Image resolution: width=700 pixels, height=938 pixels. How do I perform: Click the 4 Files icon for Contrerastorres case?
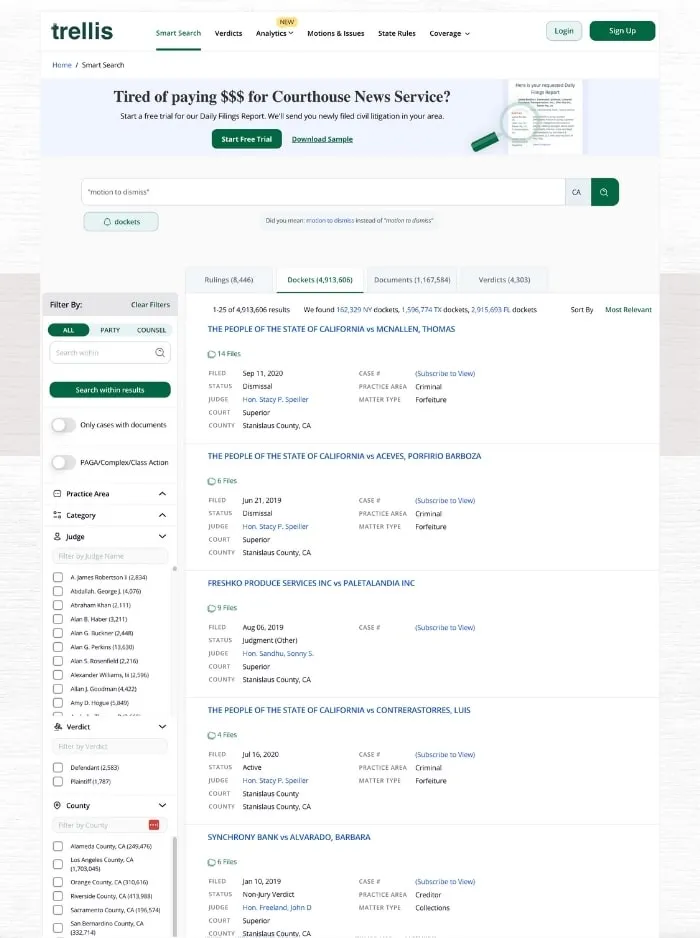211,735
